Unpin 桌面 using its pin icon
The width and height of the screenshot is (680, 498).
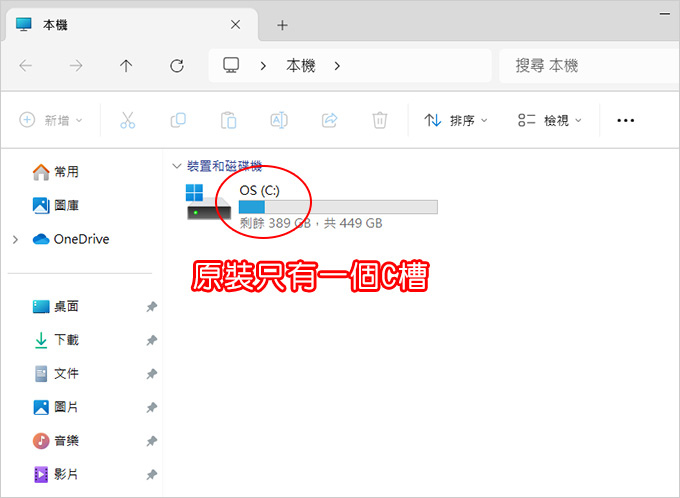pos(151,307)
